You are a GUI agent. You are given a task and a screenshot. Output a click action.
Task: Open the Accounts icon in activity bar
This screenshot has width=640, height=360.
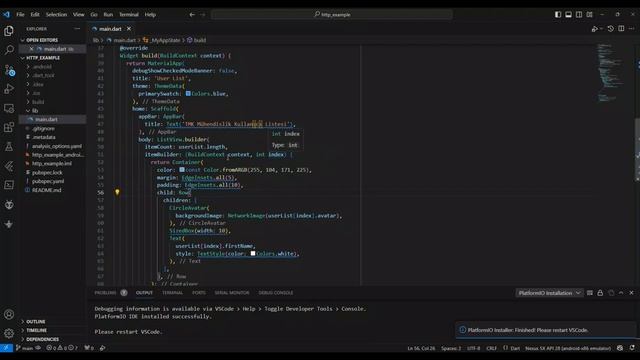9,314
